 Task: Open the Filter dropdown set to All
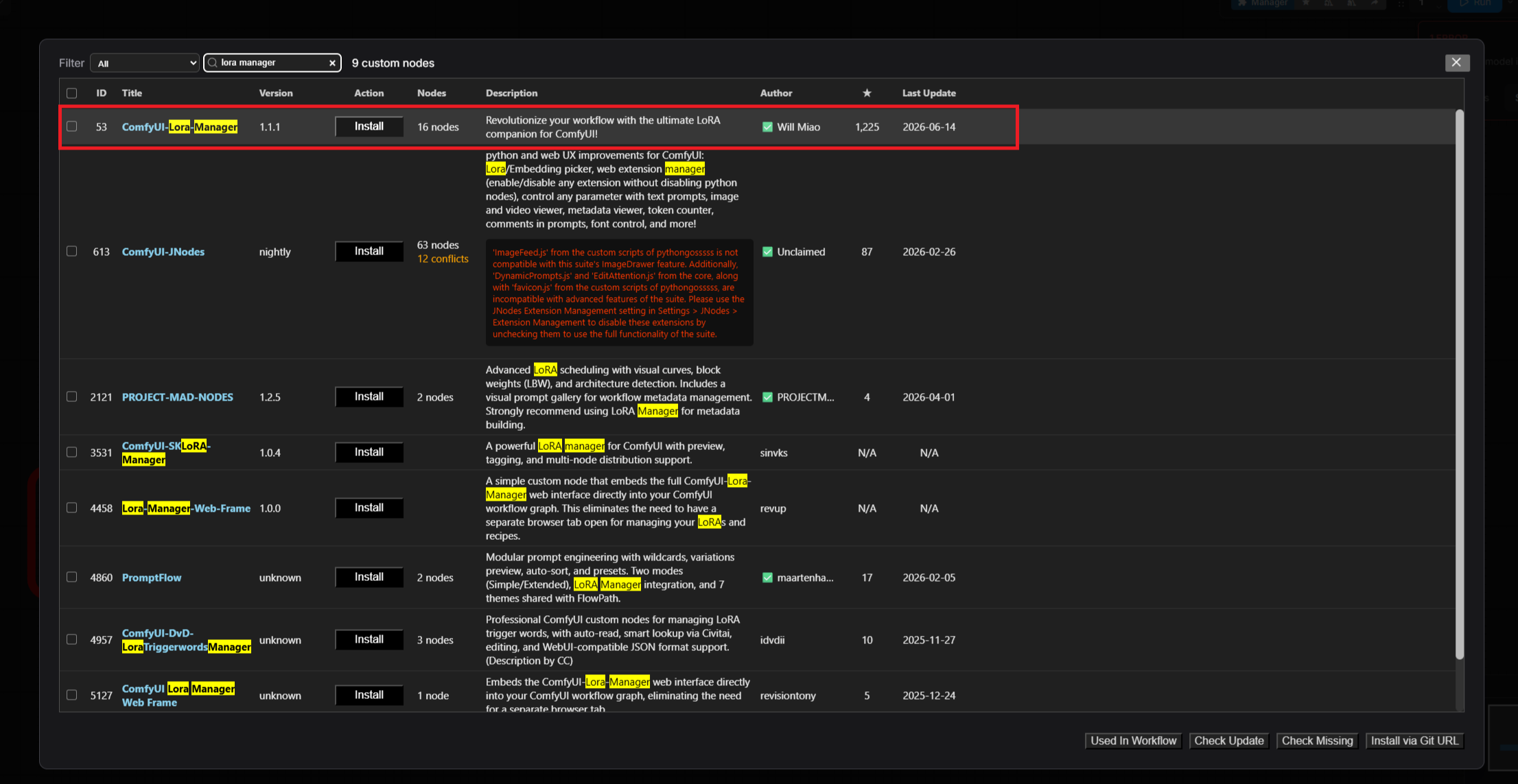(145, 63)
